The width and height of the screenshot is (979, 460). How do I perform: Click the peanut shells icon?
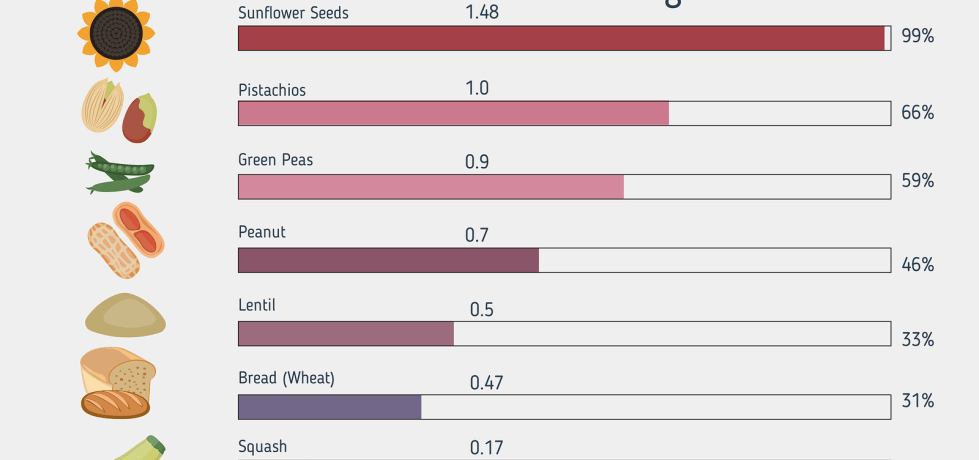coord(124,241)
